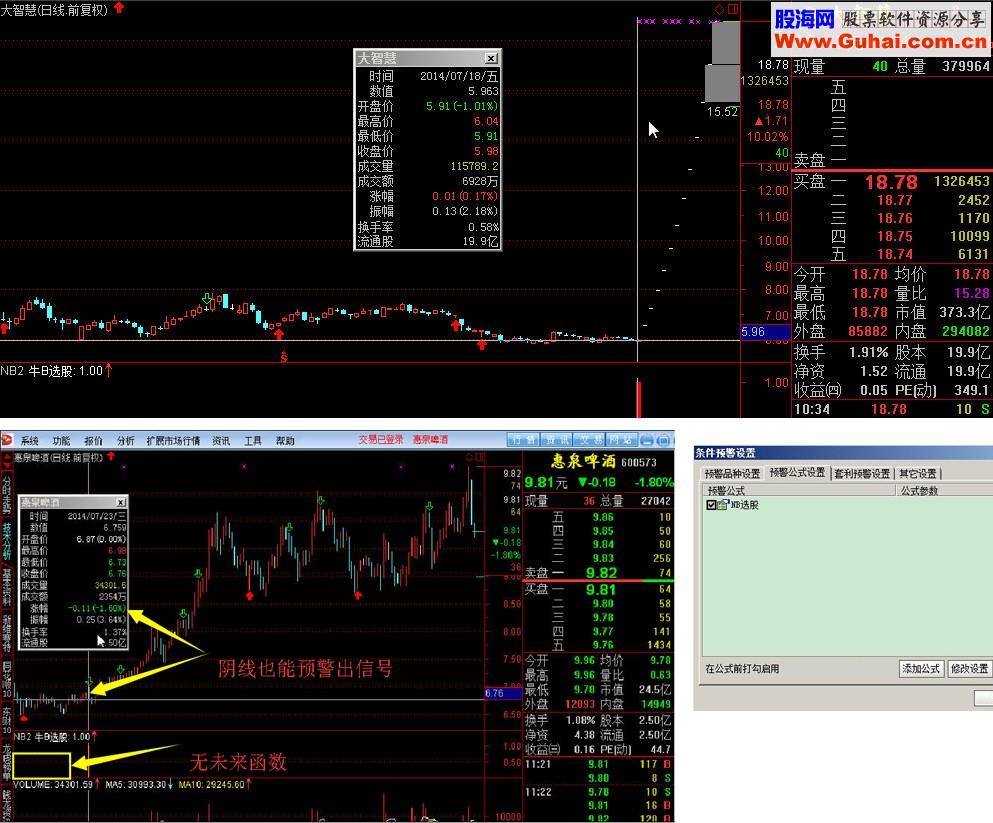Select the MA5: 30993.30 label

136,784
